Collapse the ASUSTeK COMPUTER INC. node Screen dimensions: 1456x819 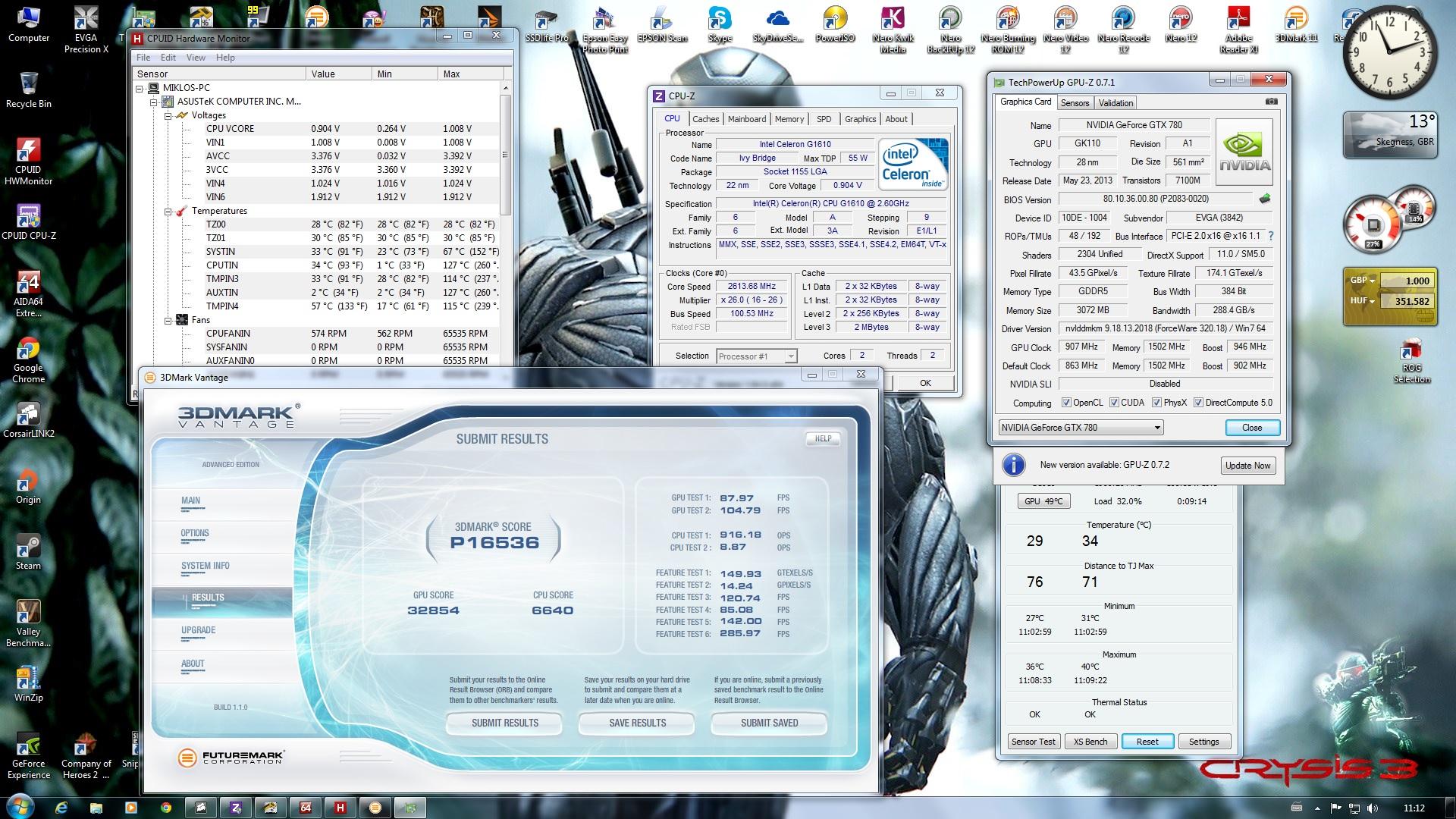(x=153, y=102)
